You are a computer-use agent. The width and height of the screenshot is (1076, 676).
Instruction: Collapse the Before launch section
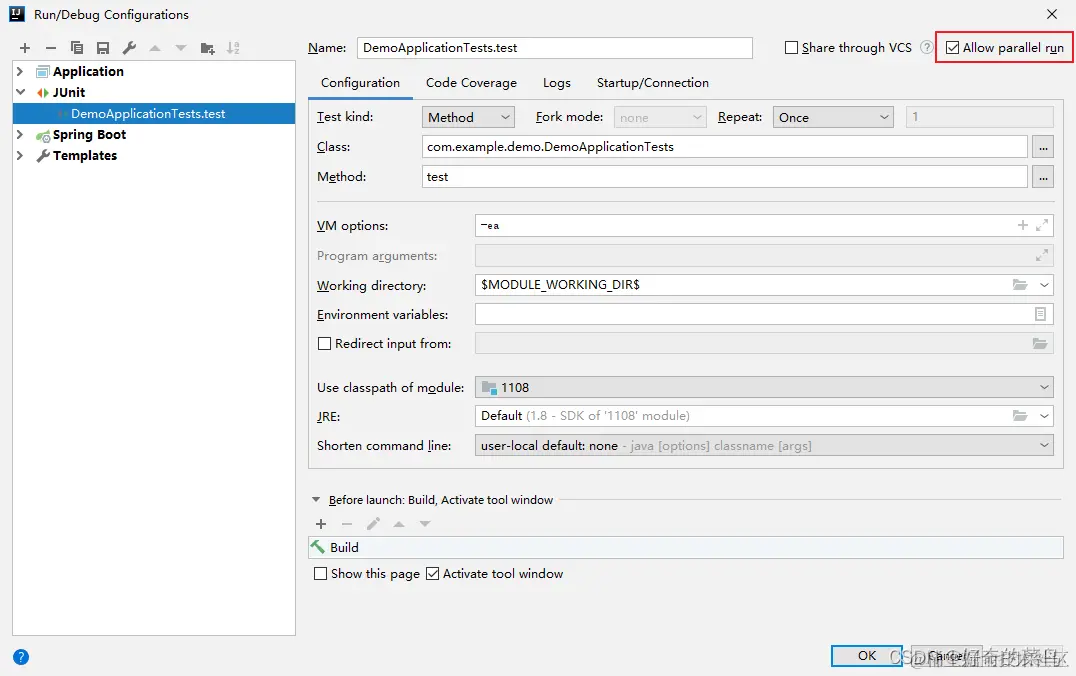coord(316,500)
